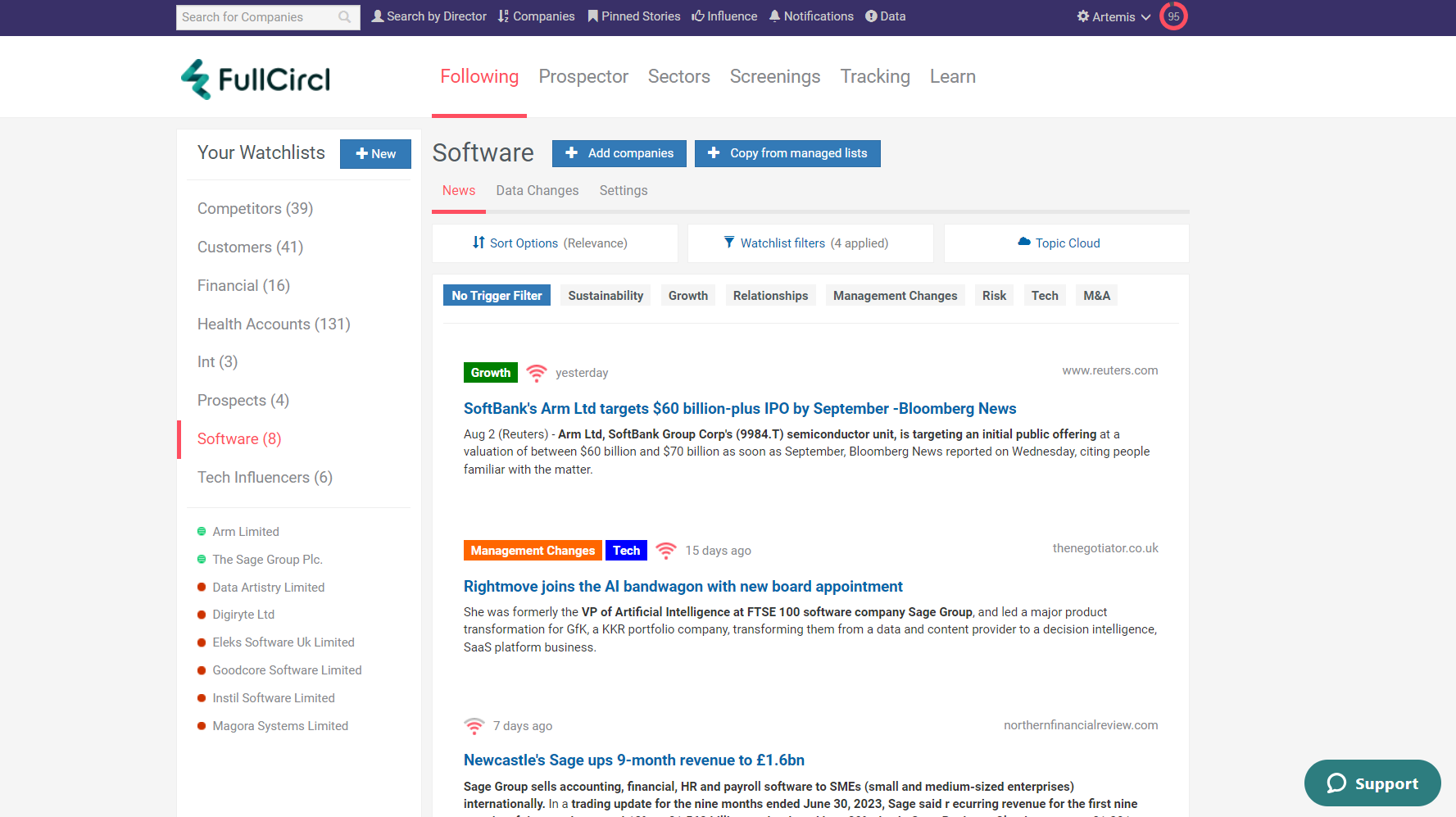Select the Settings sub-tab
The height and width of the screenshot is (817, 1456).
(624, 190)
